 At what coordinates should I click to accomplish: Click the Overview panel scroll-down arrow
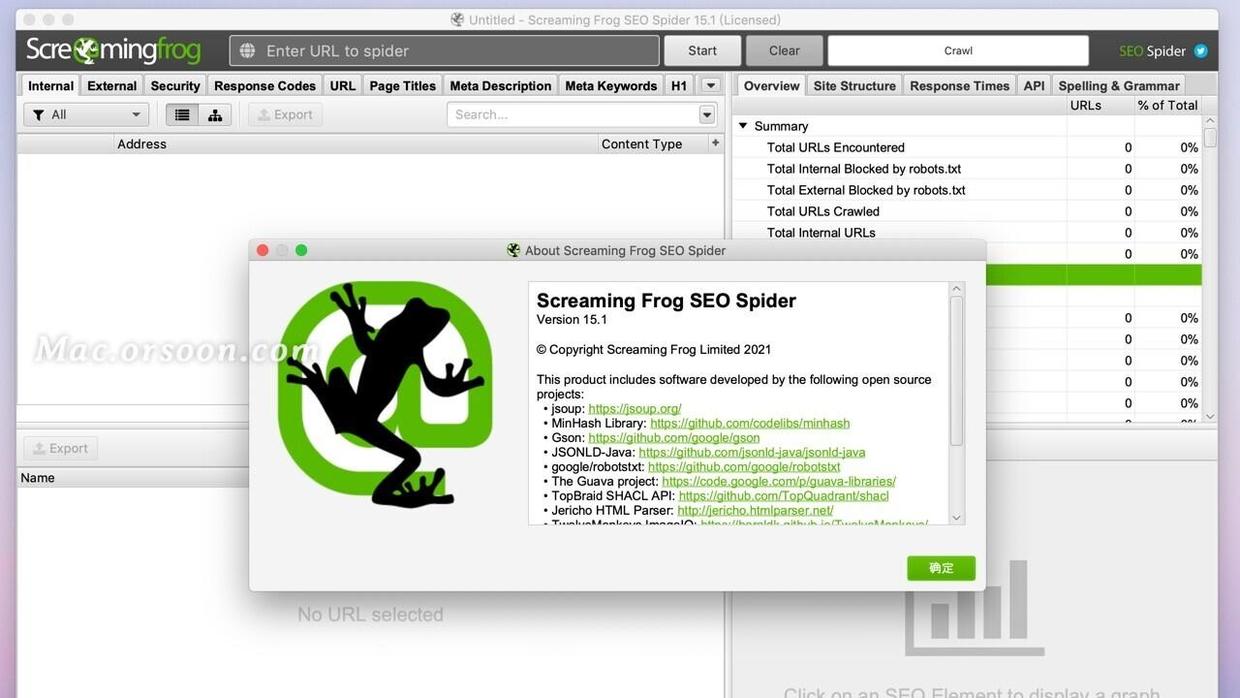coord(1210,416)
